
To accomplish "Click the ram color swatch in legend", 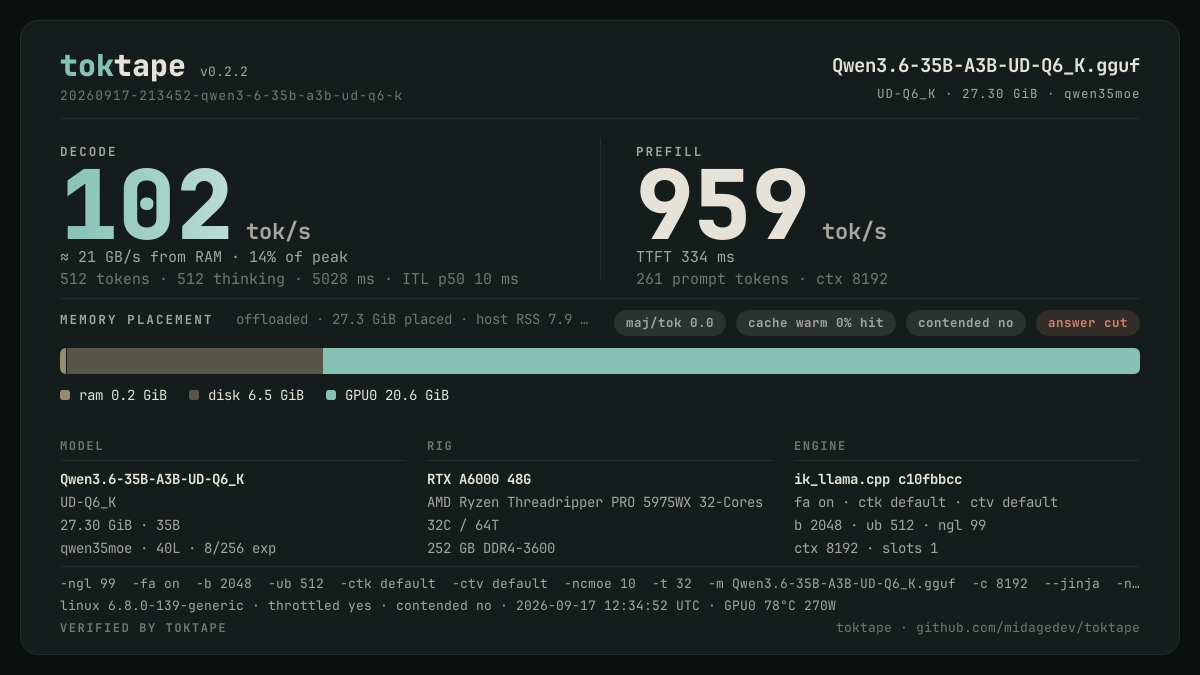I will pyautogui.click(x=65, y=396).
